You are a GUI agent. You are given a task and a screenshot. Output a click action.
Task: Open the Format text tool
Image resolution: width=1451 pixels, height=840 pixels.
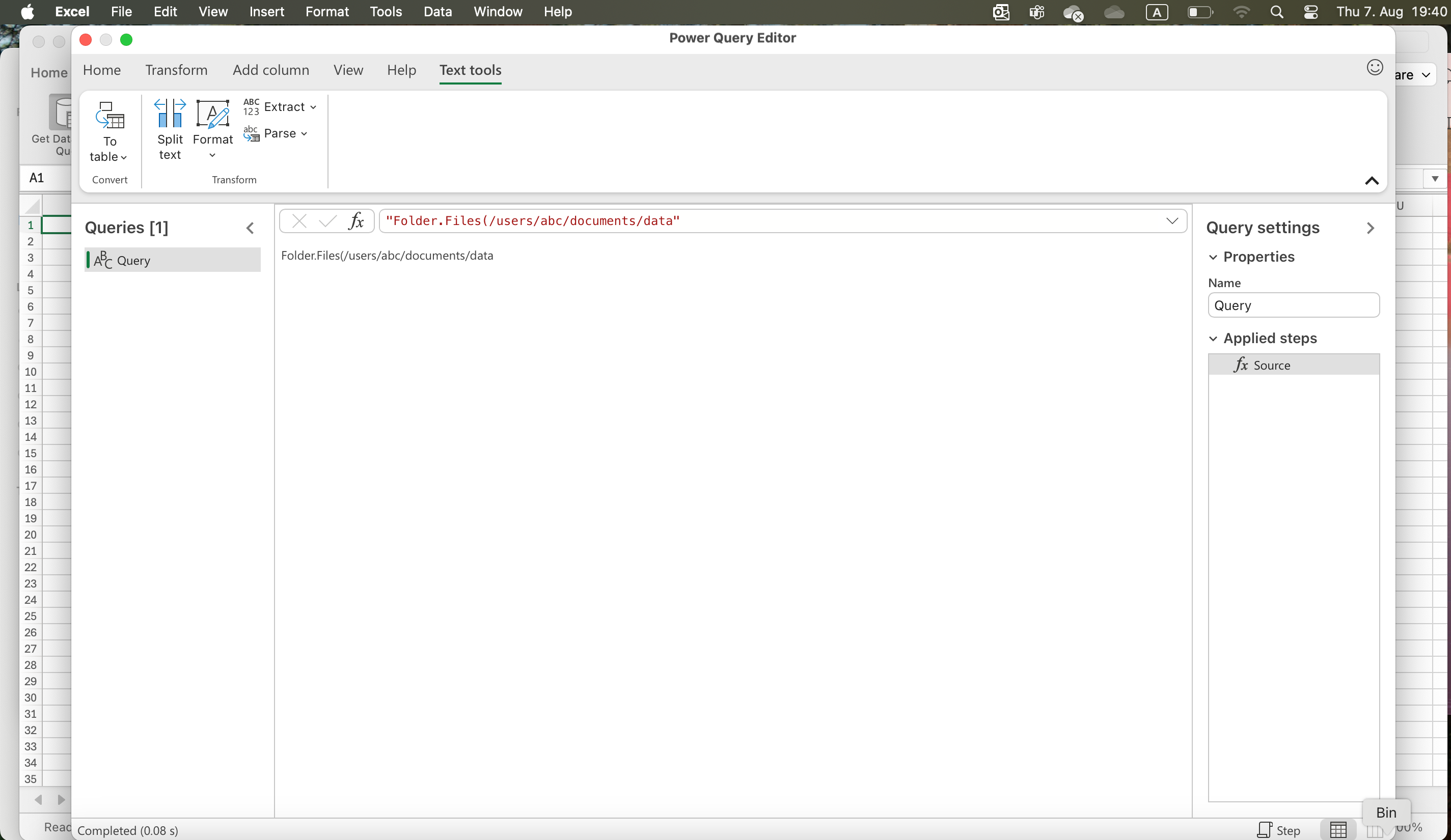[212, 129]
